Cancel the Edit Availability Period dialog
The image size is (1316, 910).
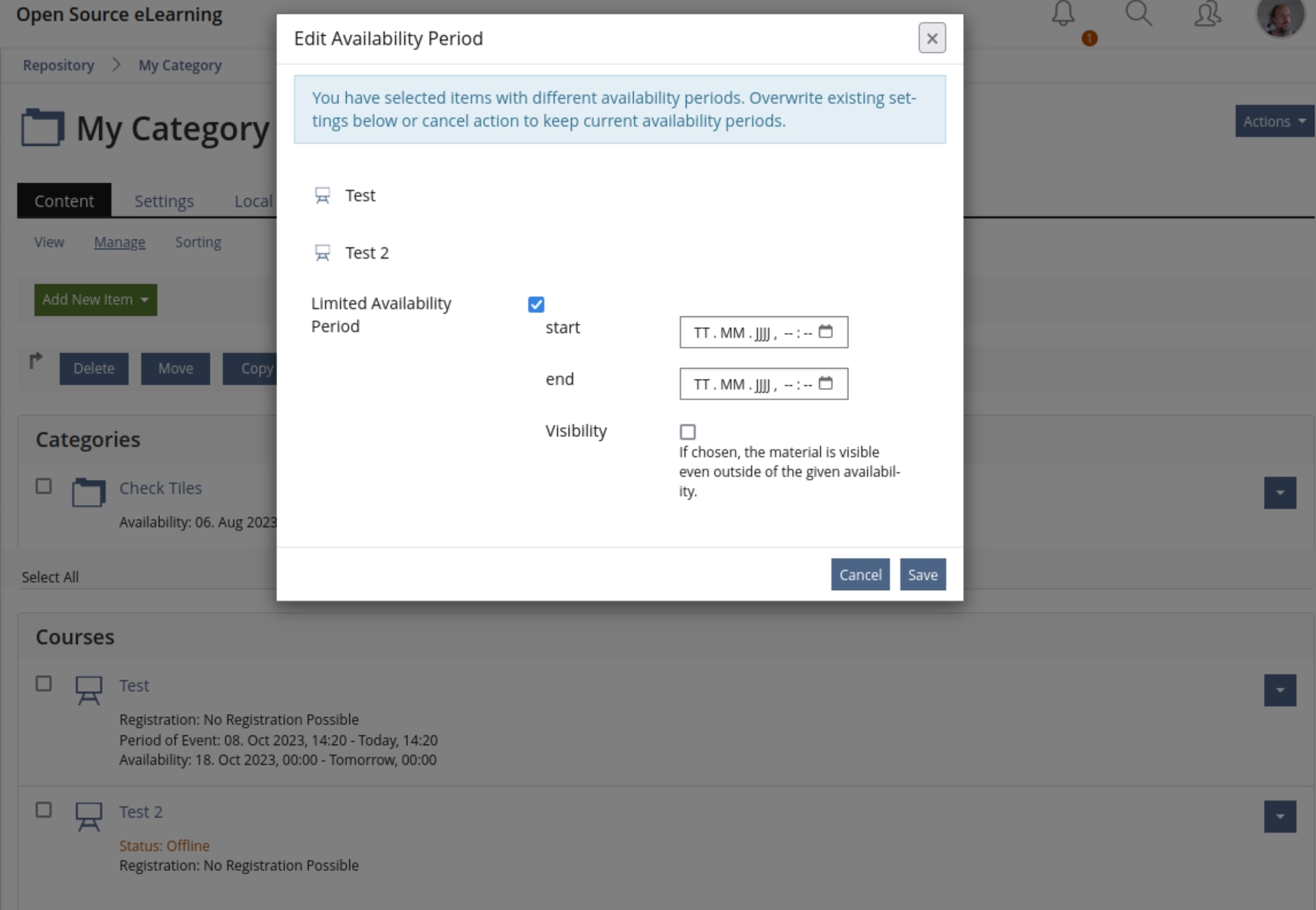tap(860, 574)
